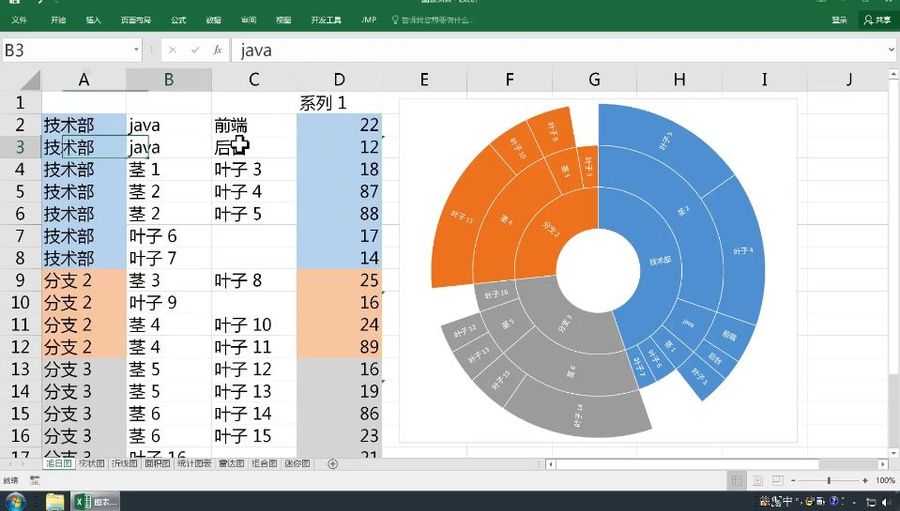Image resolution: width=900 pixels, height=511 pixels.
Task: Switch to the 折线图 sheet tab
Action: [x=125, y=463]
